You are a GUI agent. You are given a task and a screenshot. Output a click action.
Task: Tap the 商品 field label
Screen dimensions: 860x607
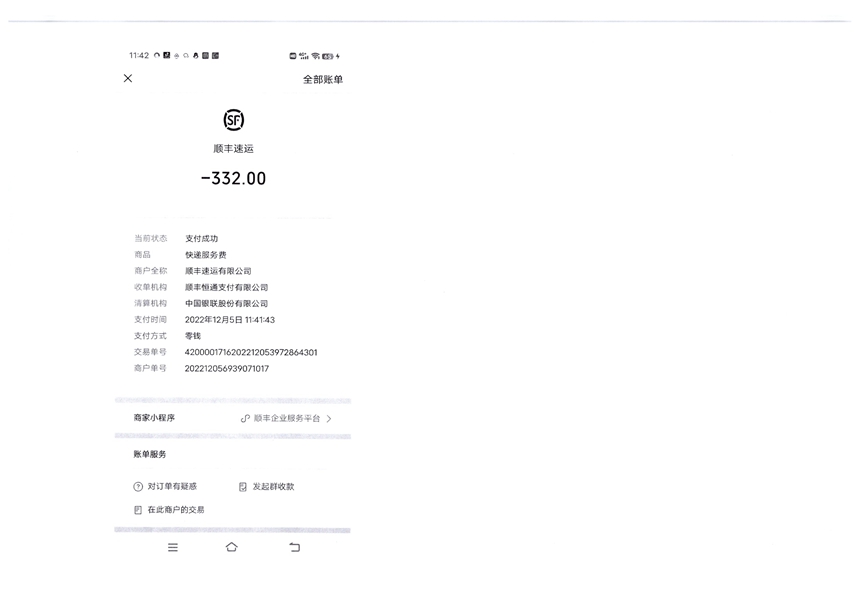[x=143, y=254]
